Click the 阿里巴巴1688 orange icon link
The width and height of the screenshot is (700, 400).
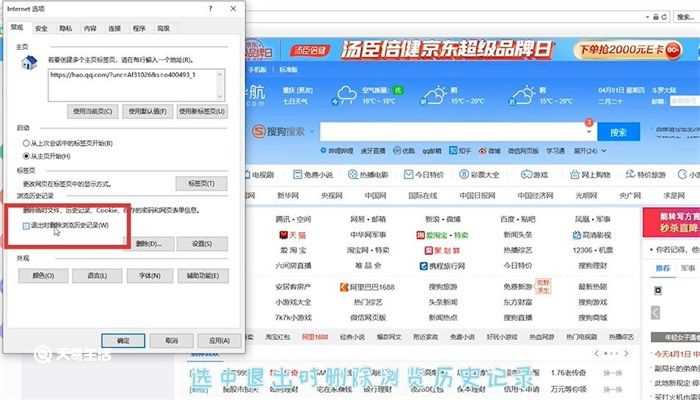[367, 287]
